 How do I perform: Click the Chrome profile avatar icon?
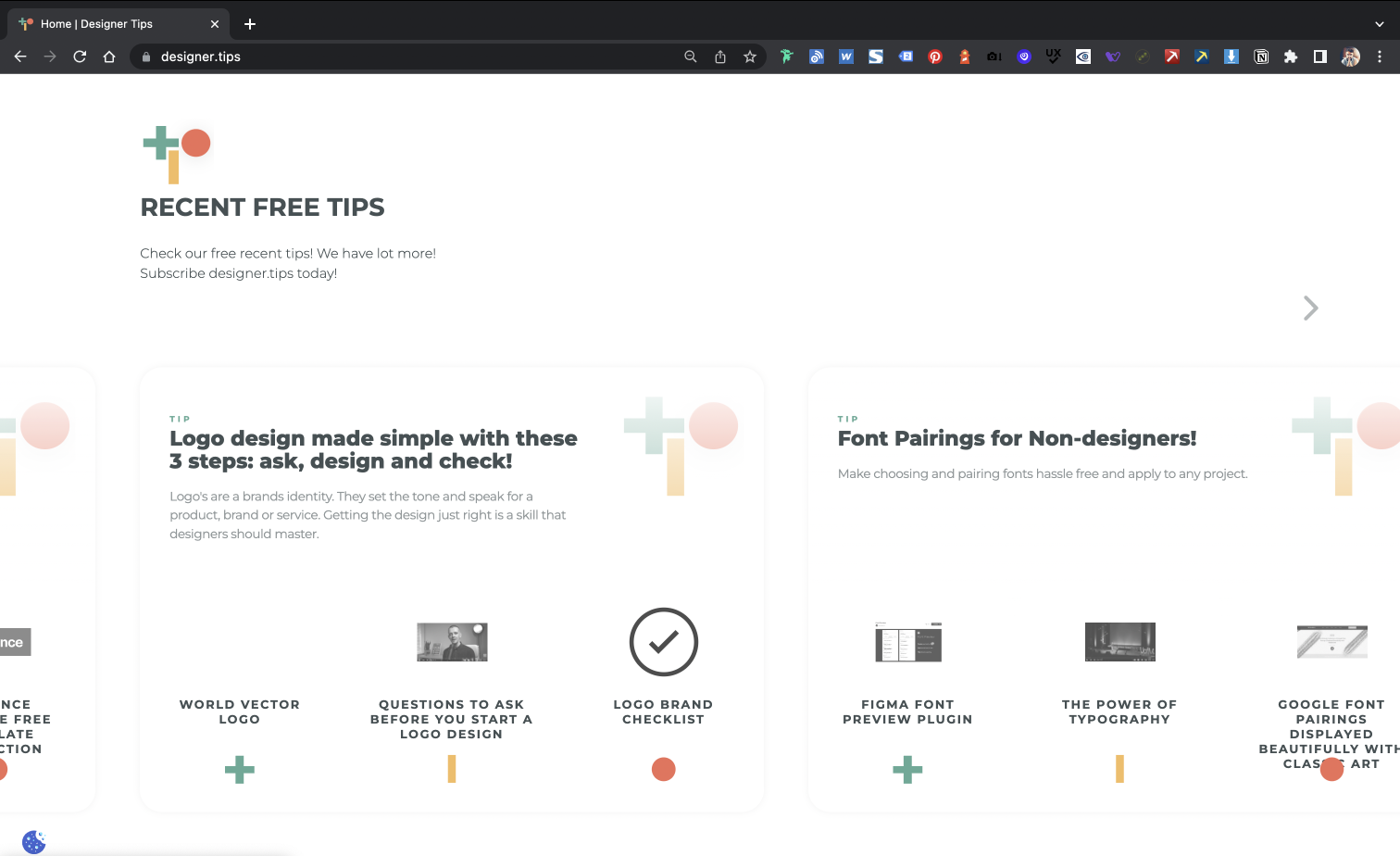(x=1350, y=57)
